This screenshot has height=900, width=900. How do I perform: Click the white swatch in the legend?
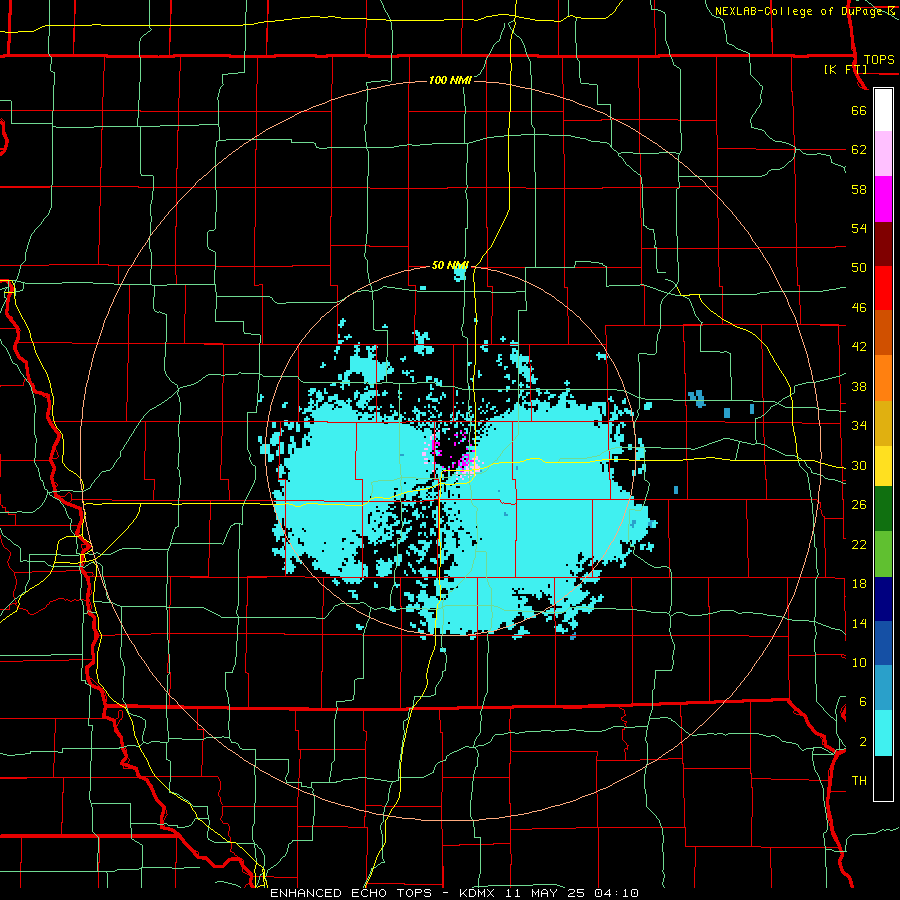[883, 110]
